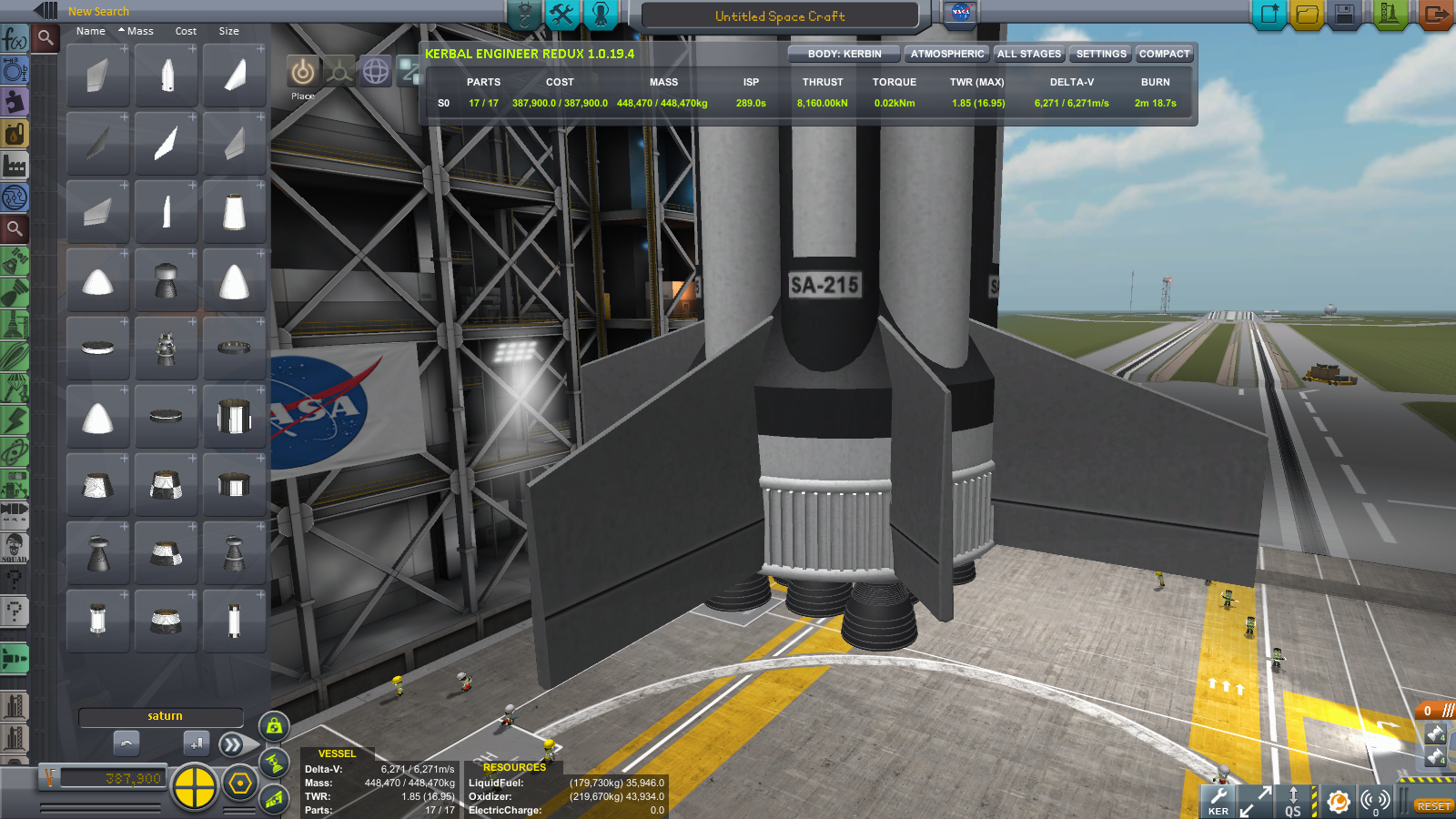Toggle ALL STAGES display in Kerbal Engineer

1029,54
